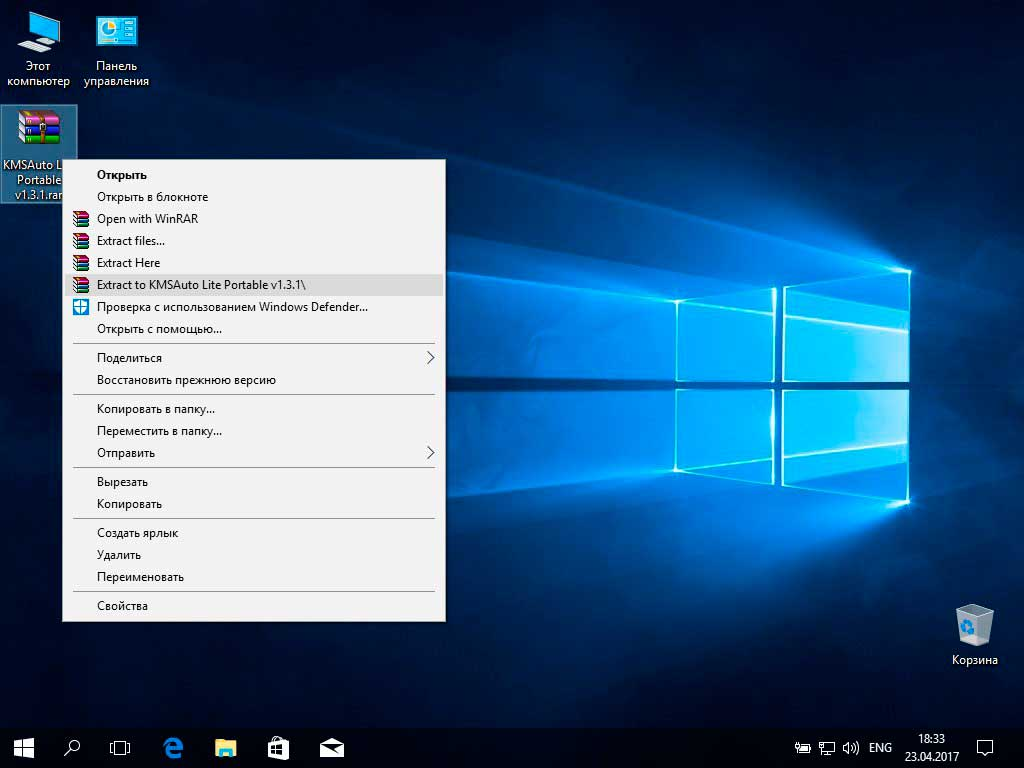Click the WinRAR icon beside Extract files...
This screenshot has height=768, width=1024.
click(x=81, y=241)
